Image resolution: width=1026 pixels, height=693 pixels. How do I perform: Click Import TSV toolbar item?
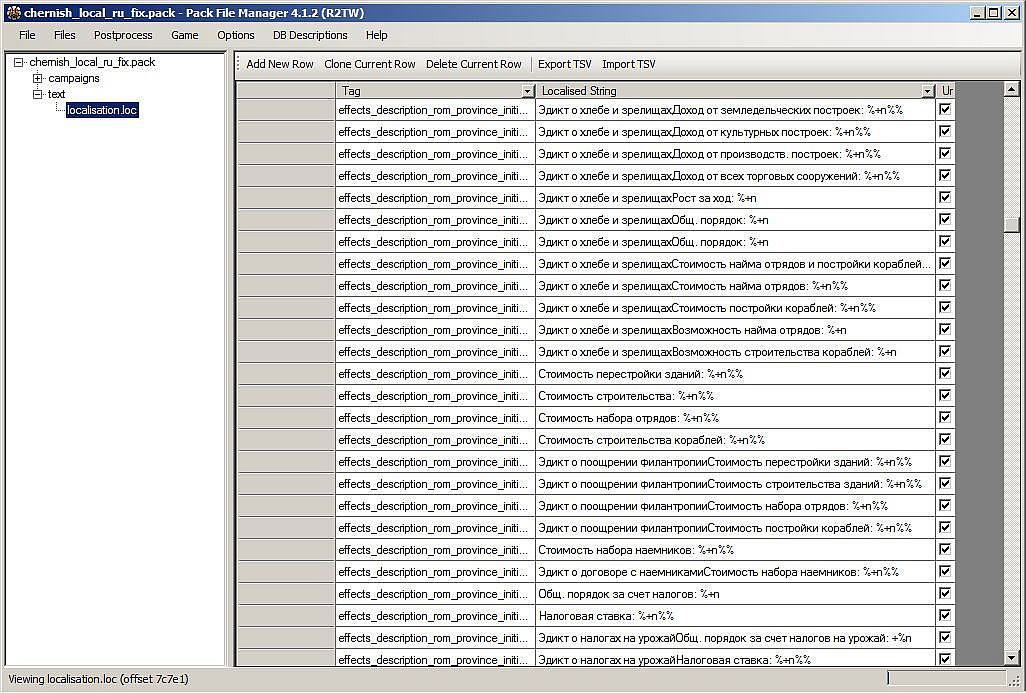[x=628, y=64]
